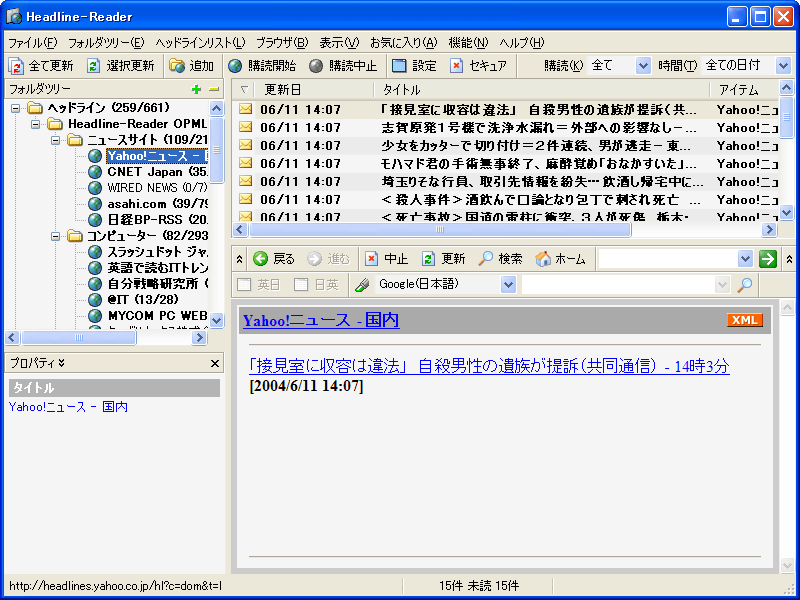Click double-chevron at left of browser toolbar
Screen dimensions: 800x600
(239, 259)
